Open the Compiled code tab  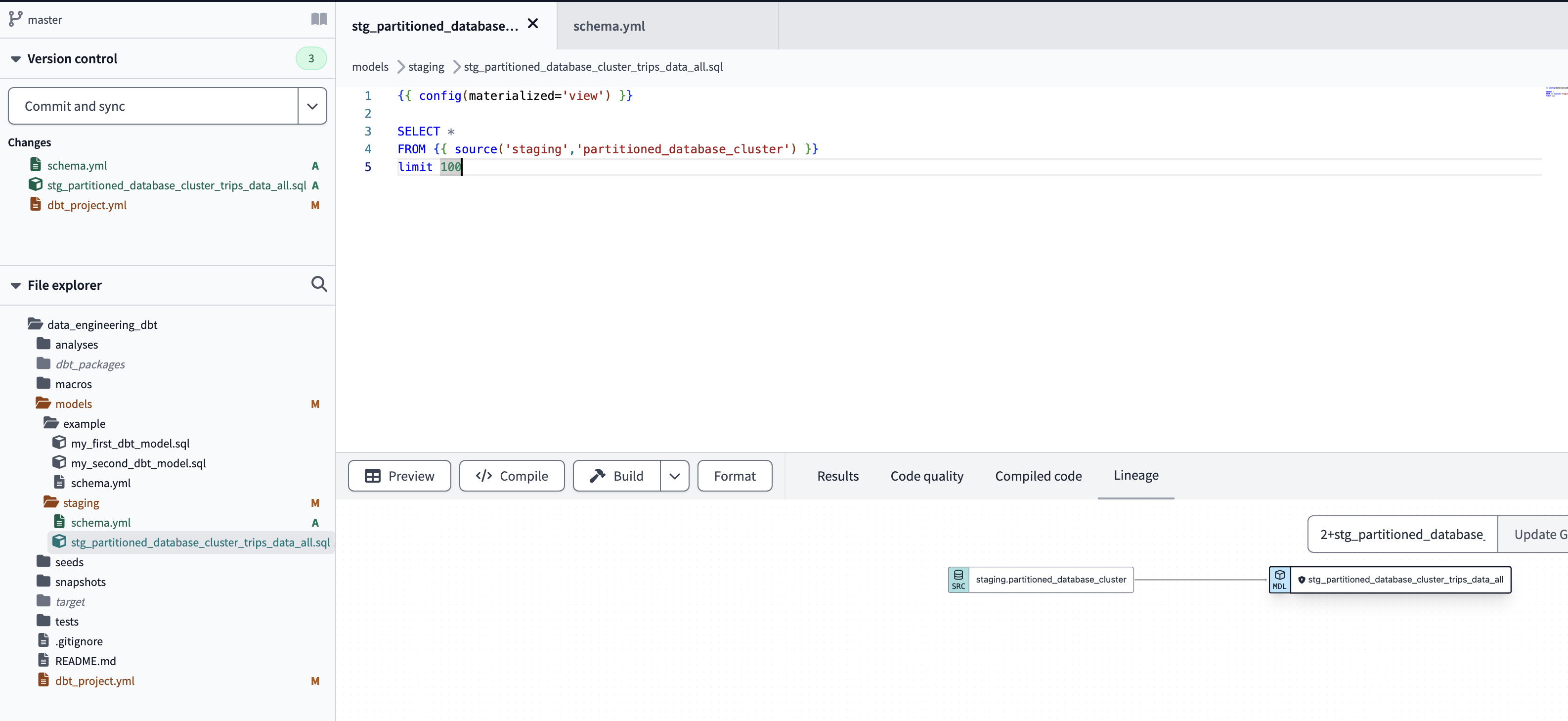click(1038, 476)
